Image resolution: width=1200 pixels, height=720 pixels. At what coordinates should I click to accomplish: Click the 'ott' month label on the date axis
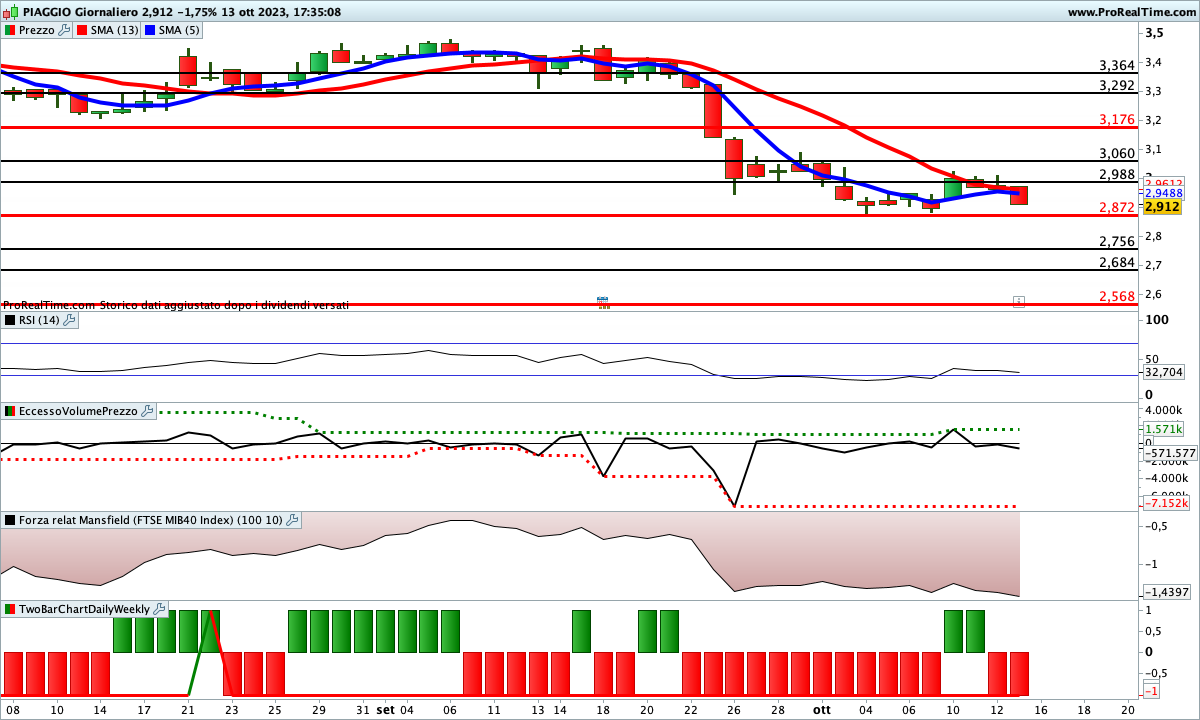pyautogui.click(x=821, y=710)
